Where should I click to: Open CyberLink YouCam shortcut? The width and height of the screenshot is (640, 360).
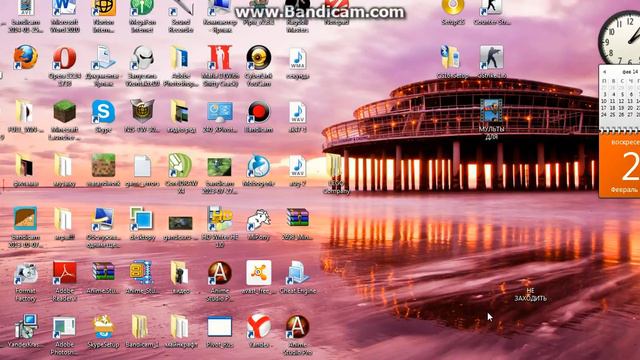point(258,58)
